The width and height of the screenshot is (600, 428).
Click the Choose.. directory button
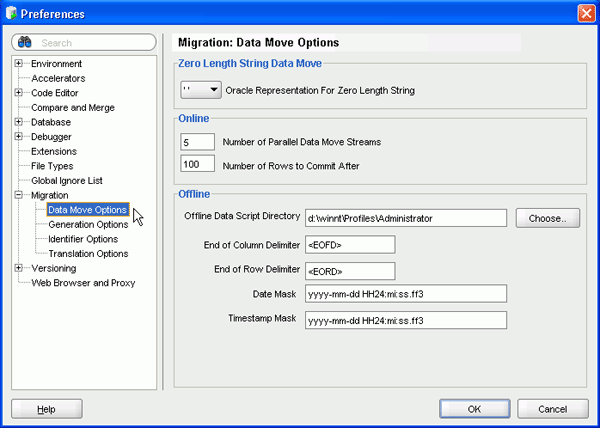click(x=548, y=217)
